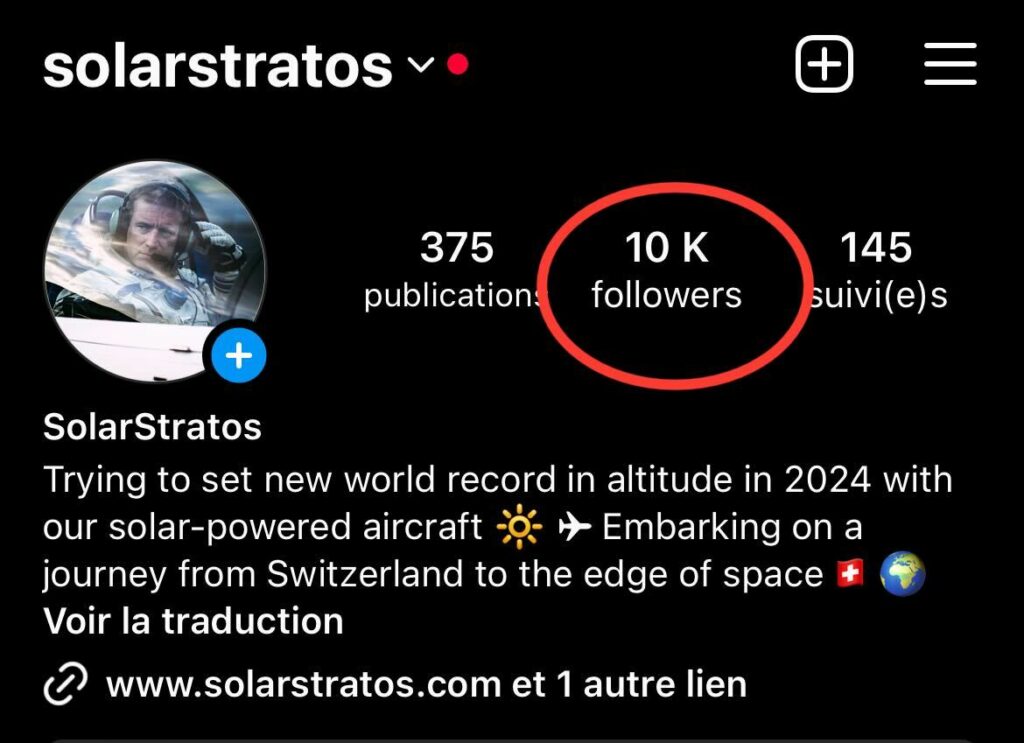This screenshot has width=1024, height=743.
Task: Click Voir la traduction
Action: pyautogui.click(x=193, y=621)
